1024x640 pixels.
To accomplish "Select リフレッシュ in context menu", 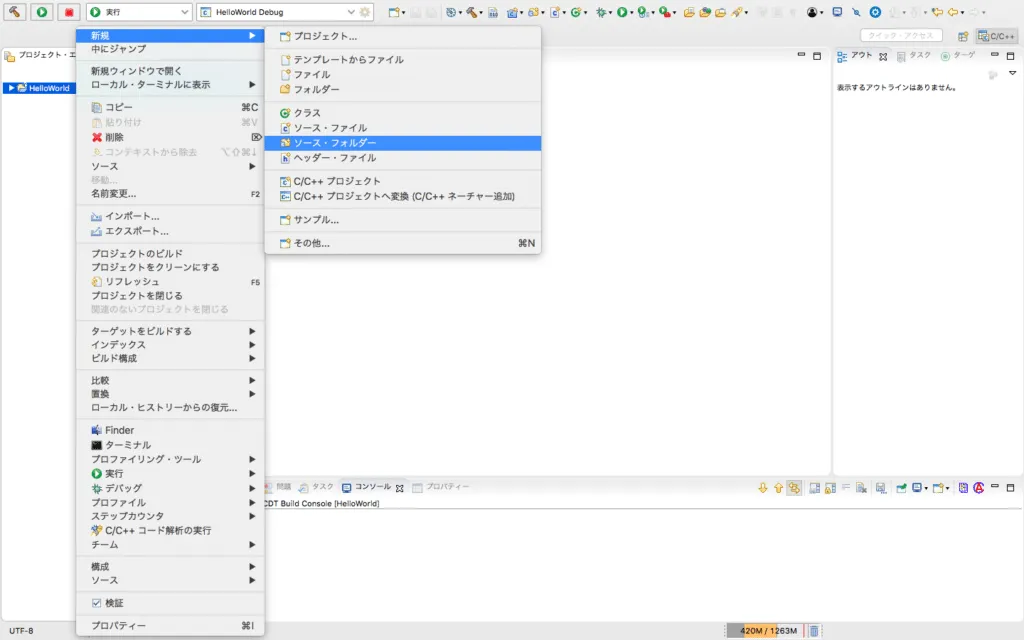I will click(x=171, y=281).
